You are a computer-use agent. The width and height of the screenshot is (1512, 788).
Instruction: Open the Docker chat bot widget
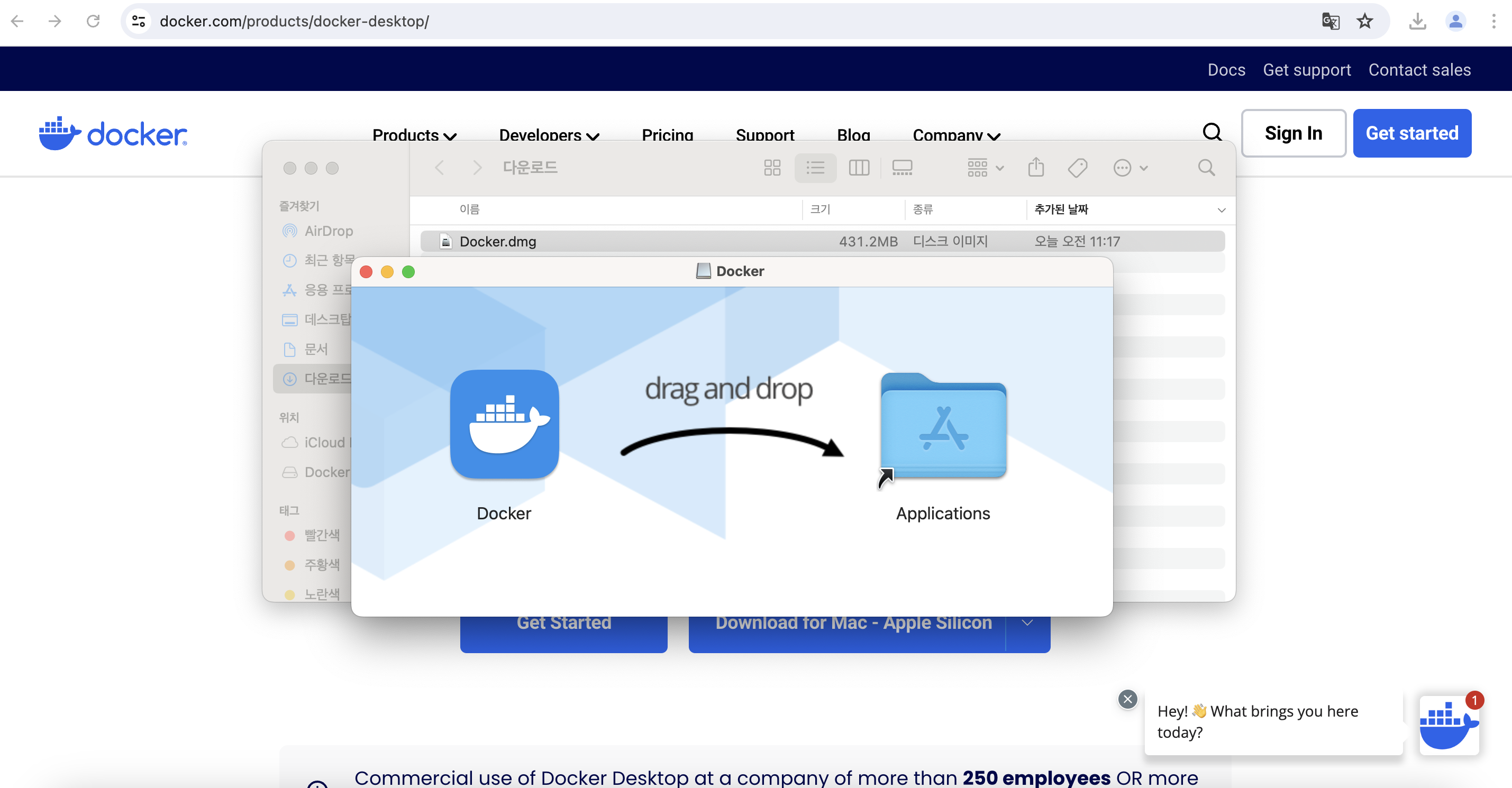tap(1448, 725)
